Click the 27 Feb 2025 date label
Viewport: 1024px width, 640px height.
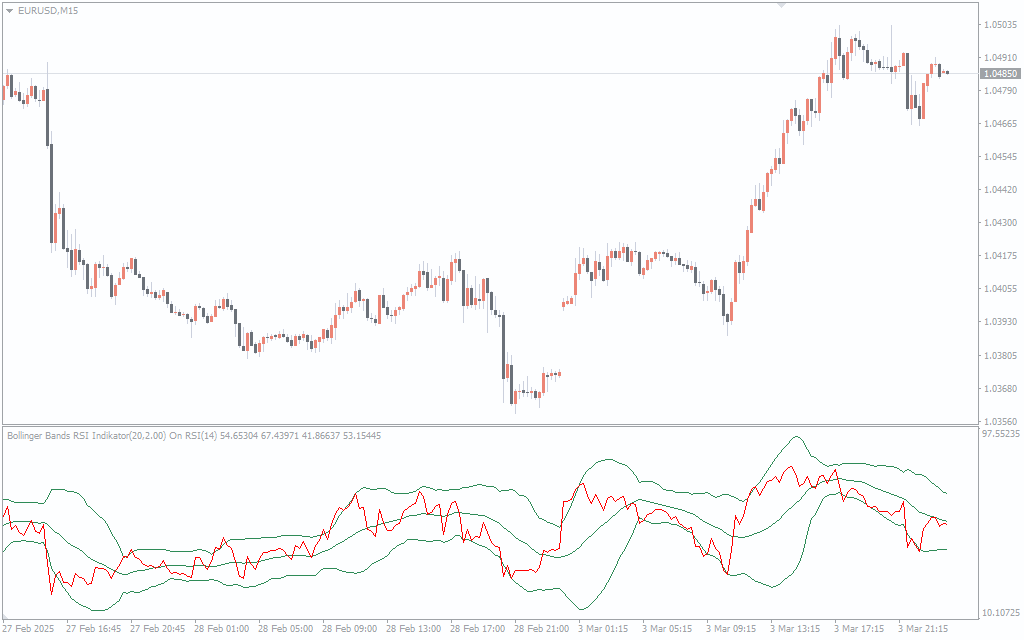tap(28, 629)
